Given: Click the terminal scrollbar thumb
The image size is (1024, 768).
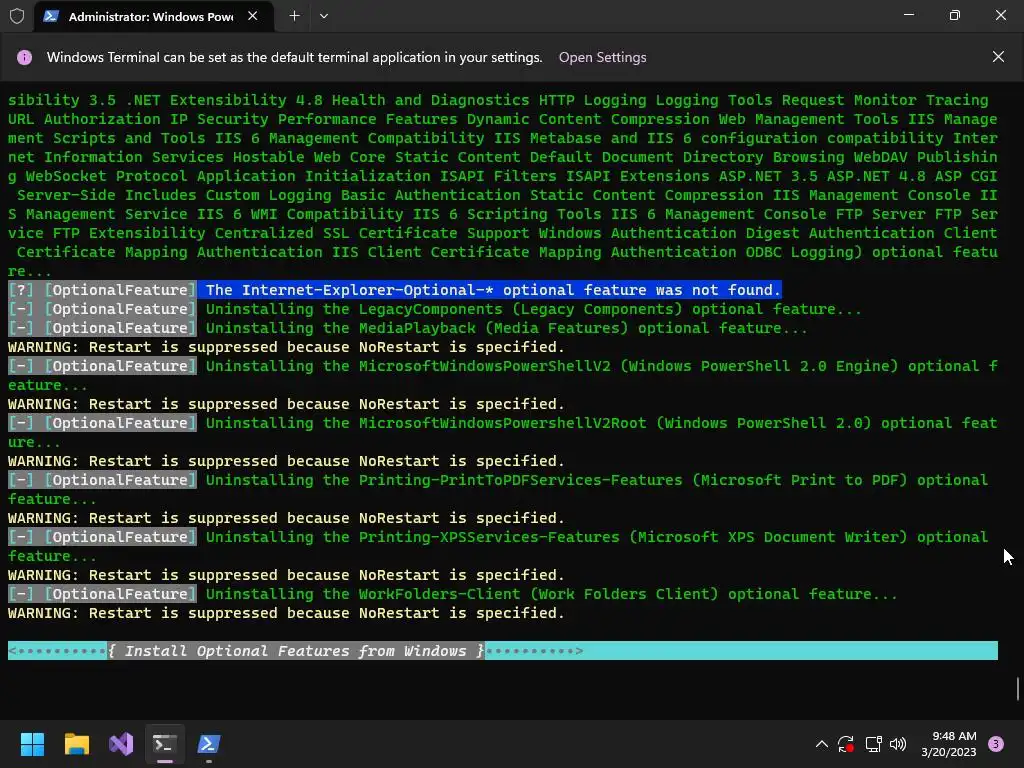Looking at the screenshot, I should [x=1017, y=689].
